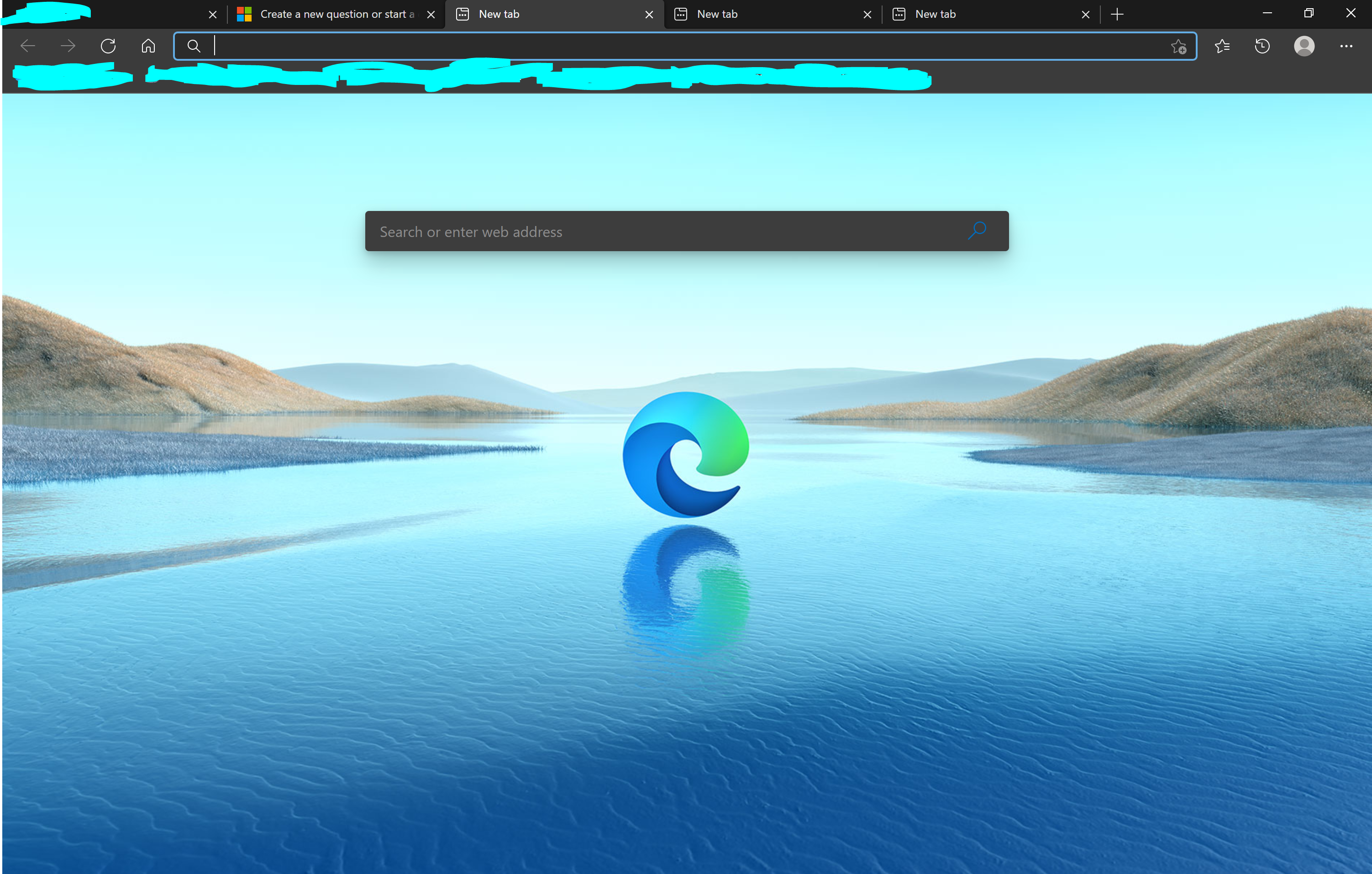Click the address bar search icon
1372x874 pixels.
point(194,46)
